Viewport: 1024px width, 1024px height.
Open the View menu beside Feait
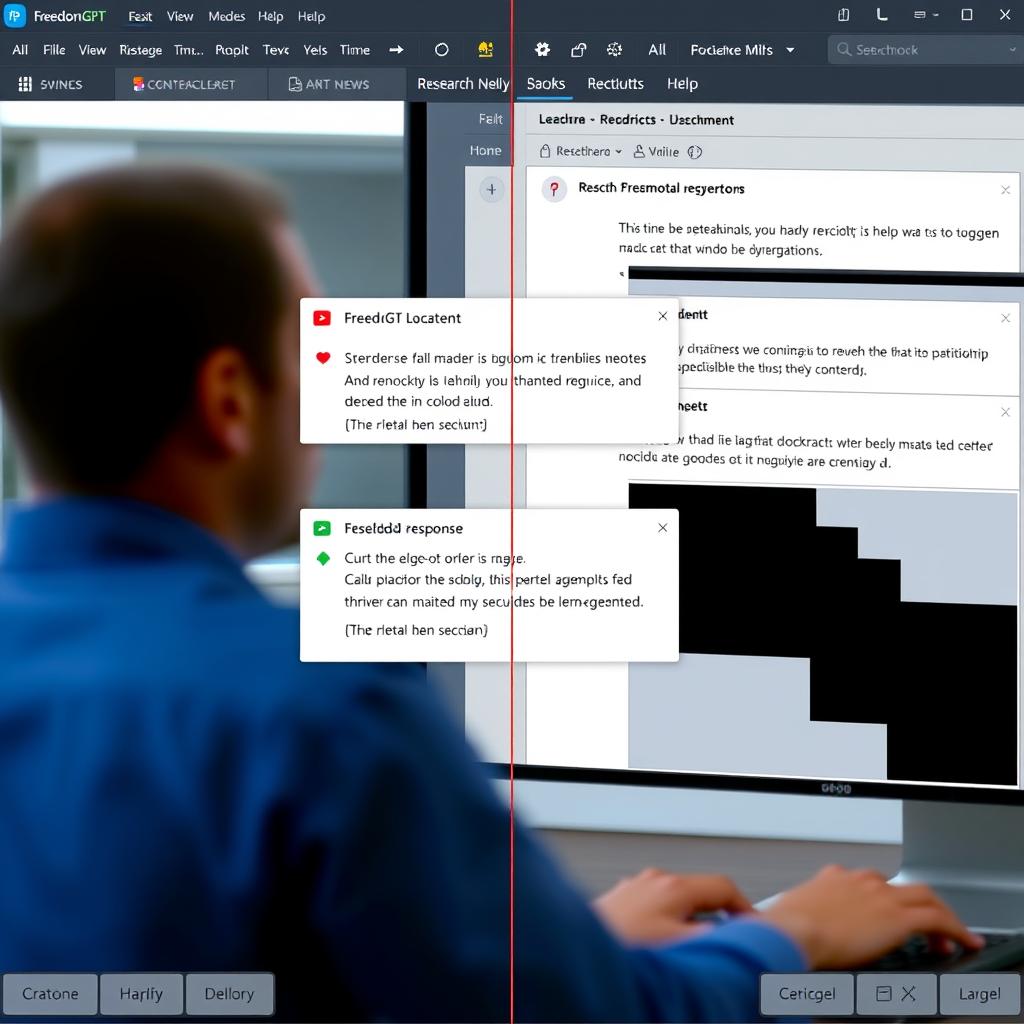pyautogui.click(x=180, y=16)
